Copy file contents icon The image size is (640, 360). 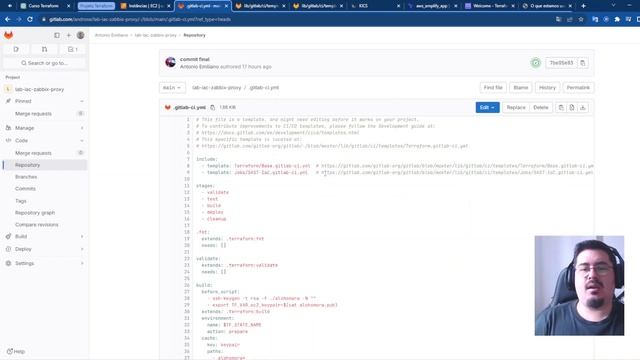point(561,107)
